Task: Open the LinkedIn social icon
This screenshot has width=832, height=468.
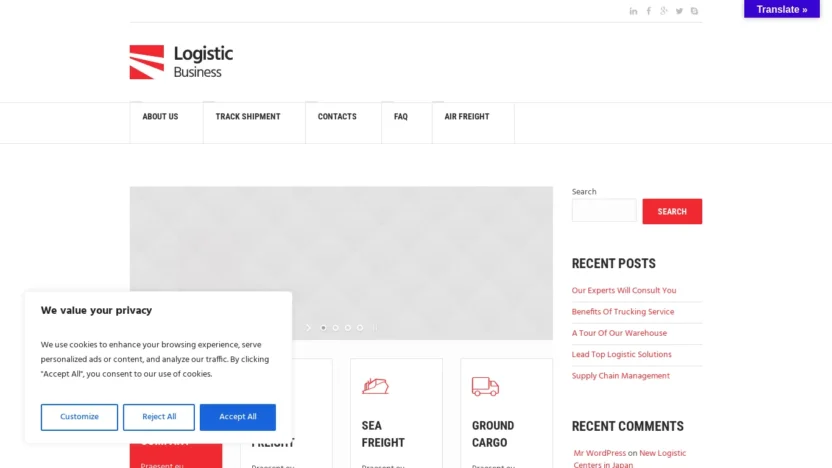Action: (633, 11)
